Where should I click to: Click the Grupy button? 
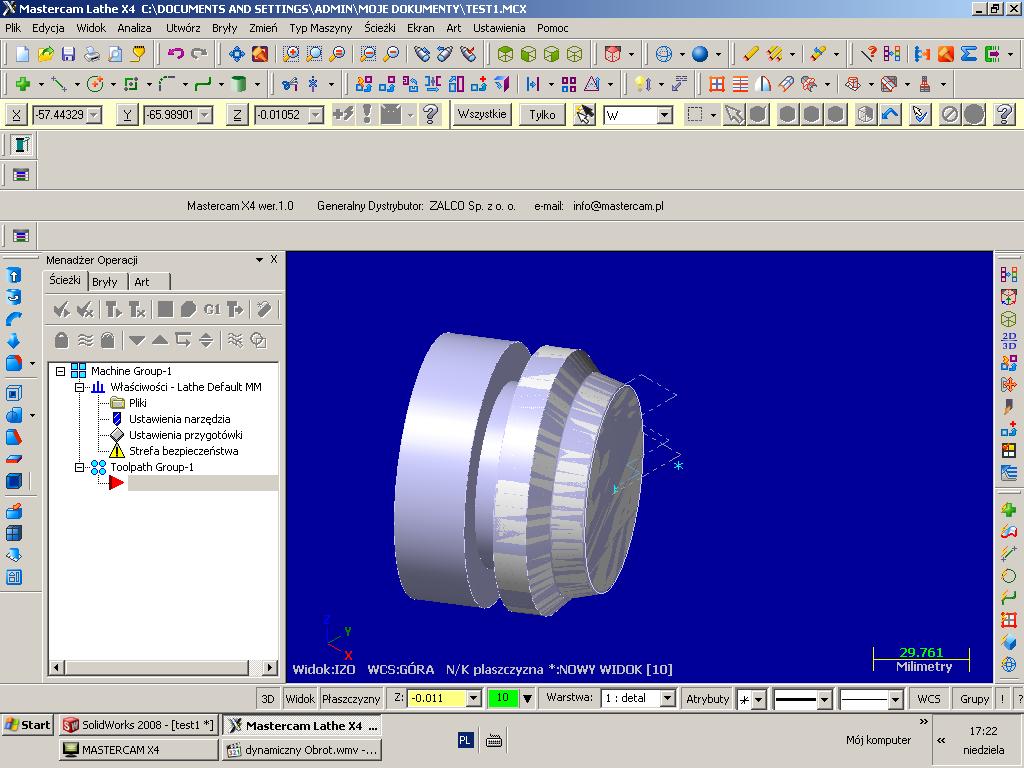click(974, 699)
